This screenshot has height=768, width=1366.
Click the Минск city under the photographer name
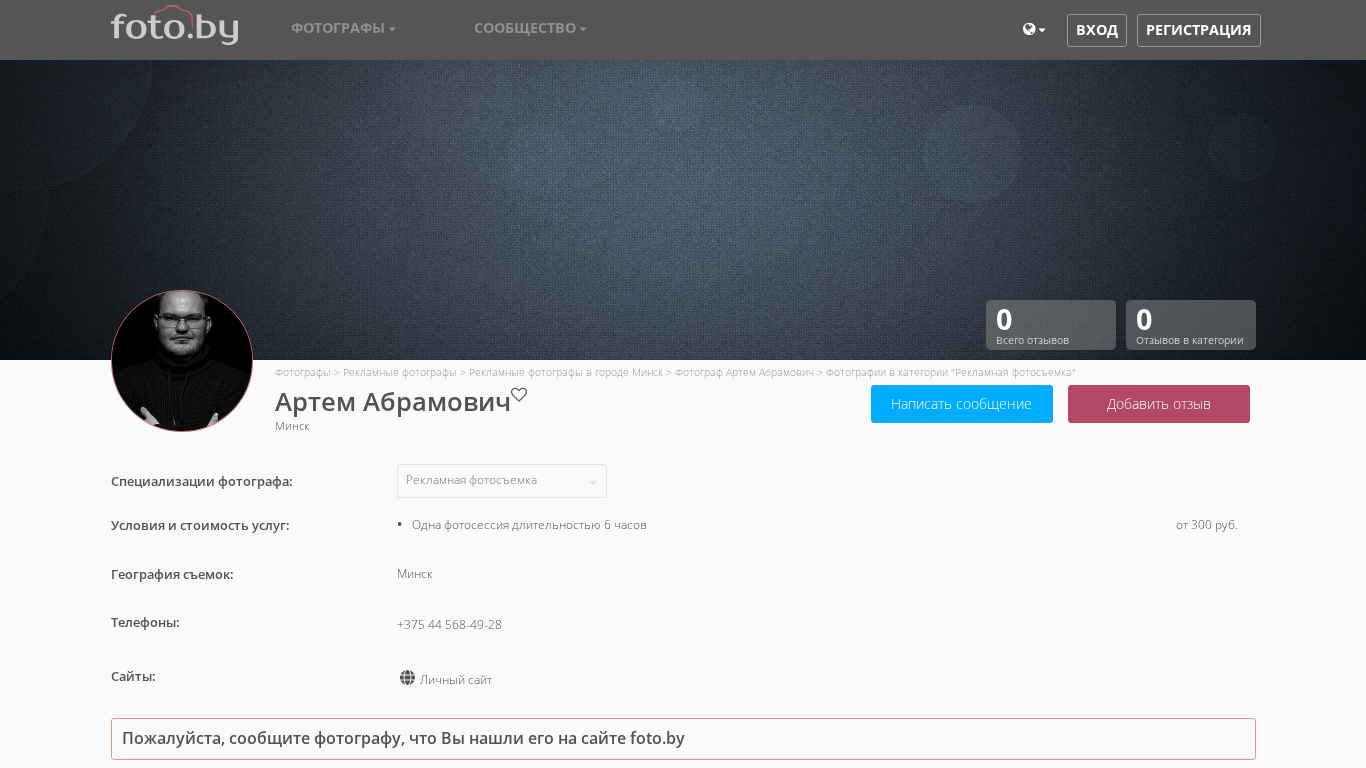tap(292, 426)
